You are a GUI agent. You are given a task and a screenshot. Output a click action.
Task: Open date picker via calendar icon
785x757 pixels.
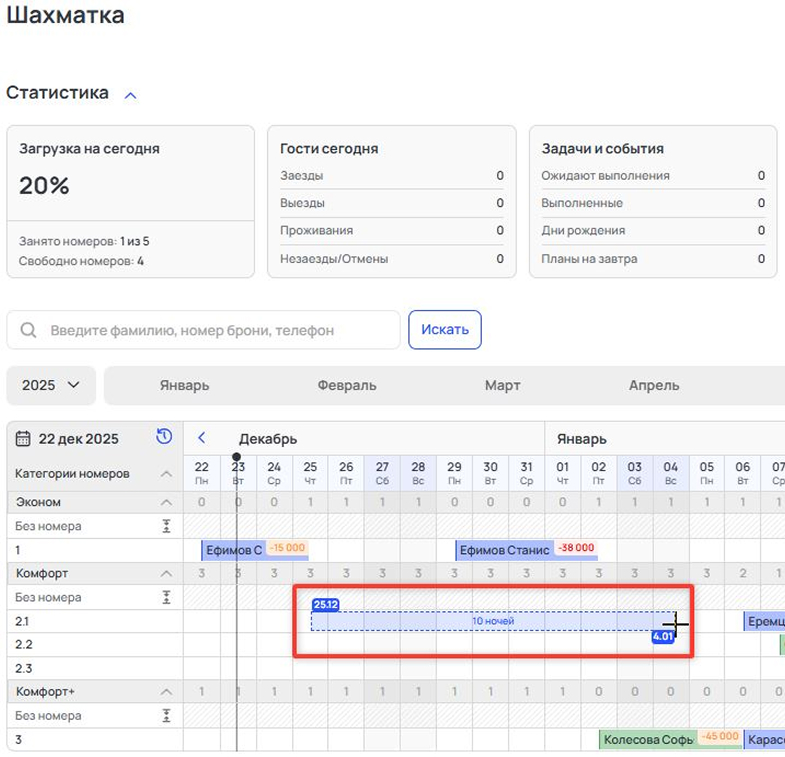coord(23,438)
